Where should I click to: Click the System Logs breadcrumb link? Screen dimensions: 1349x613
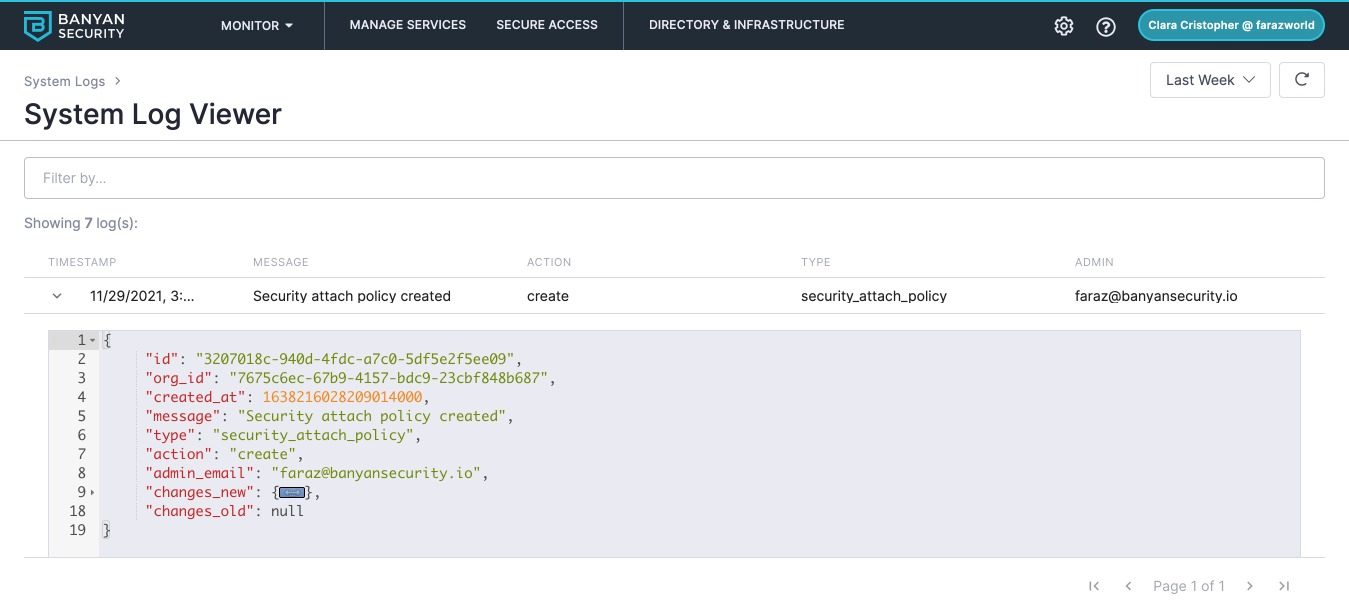coord(64,81)
